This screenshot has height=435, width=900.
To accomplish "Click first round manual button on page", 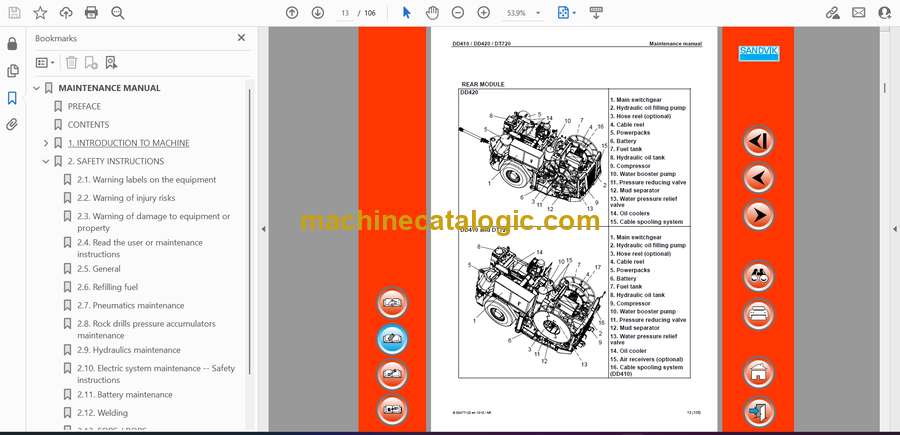I will pyautogui.click(x=392, y=303).
